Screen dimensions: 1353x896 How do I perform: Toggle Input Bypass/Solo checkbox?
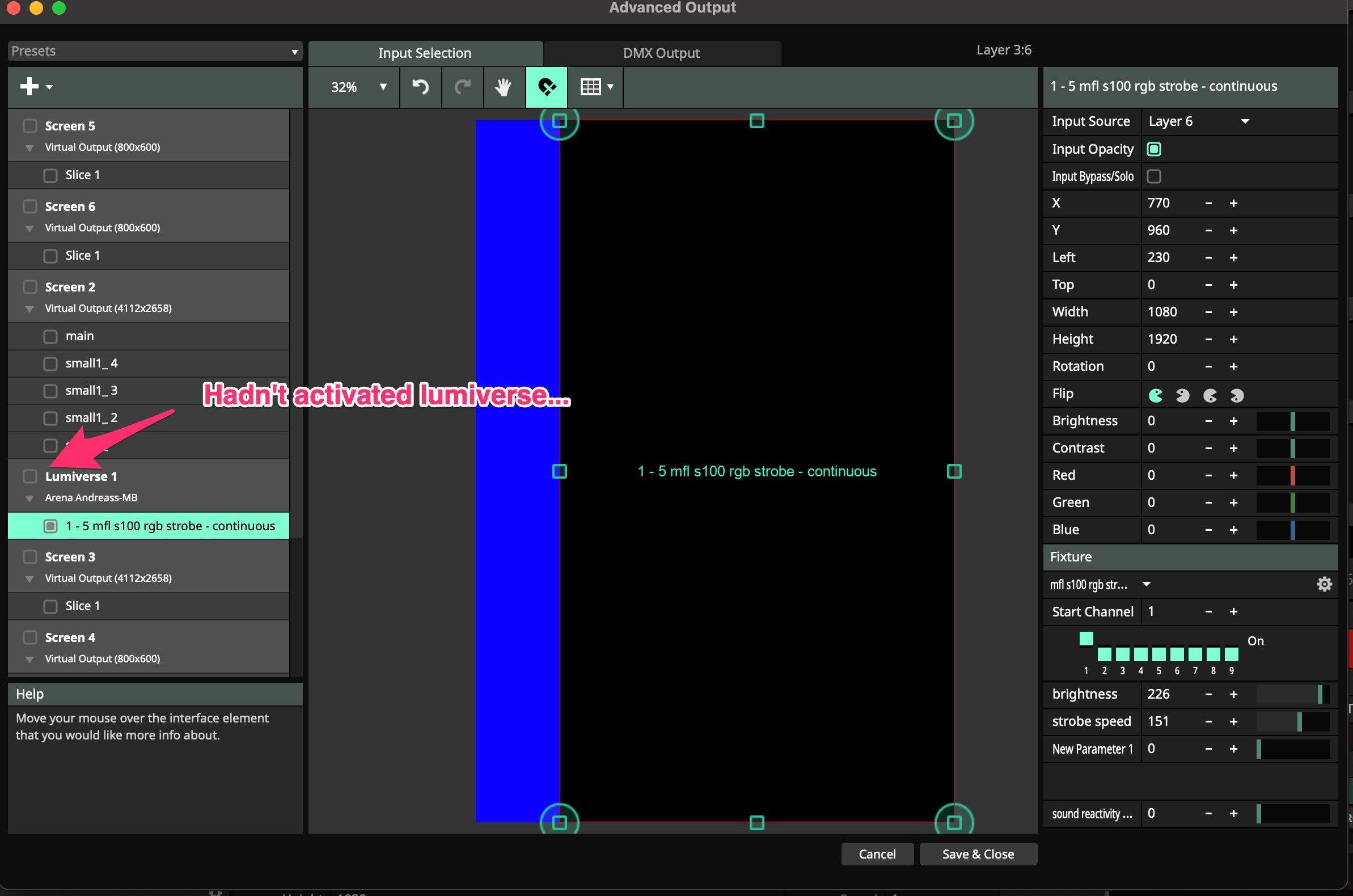pos(1153,176)
